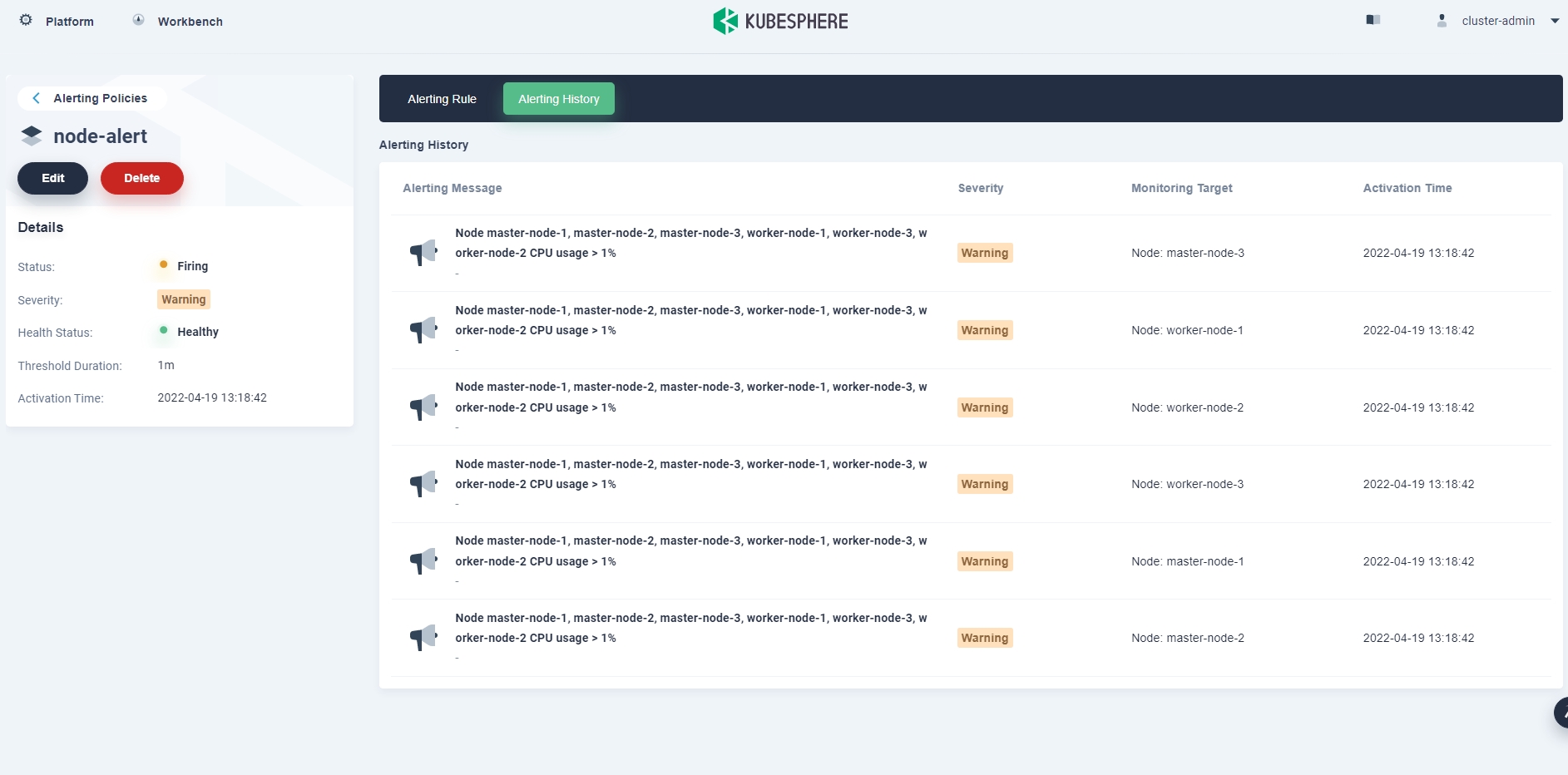This screenshot has height=775, width=1568.
Task: Click the megaphone icon for master-node-2 alert
Action: [423, 637]
